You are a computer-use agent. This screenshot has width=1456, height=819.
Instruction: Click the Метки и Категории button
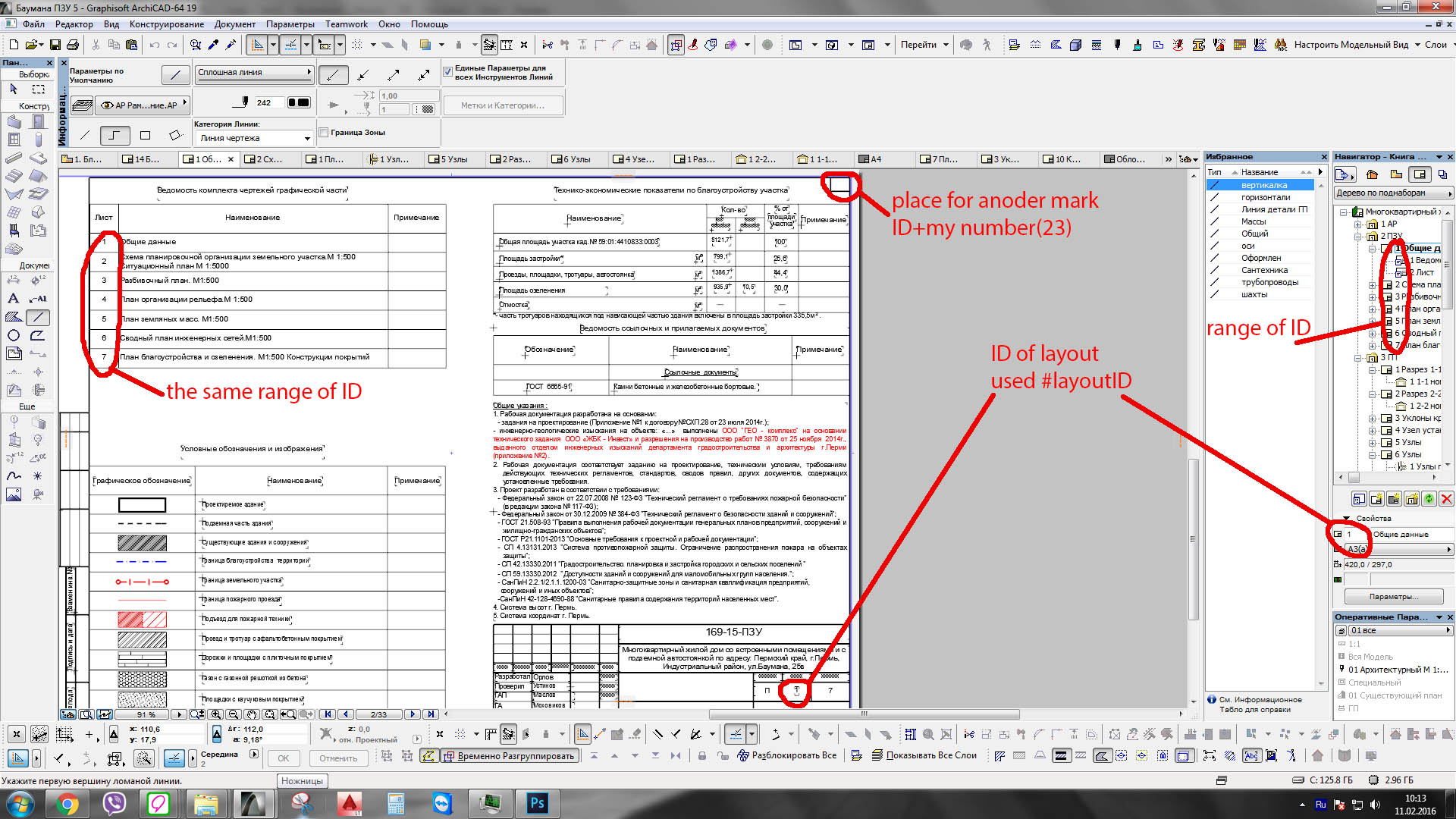coord(503,105)
